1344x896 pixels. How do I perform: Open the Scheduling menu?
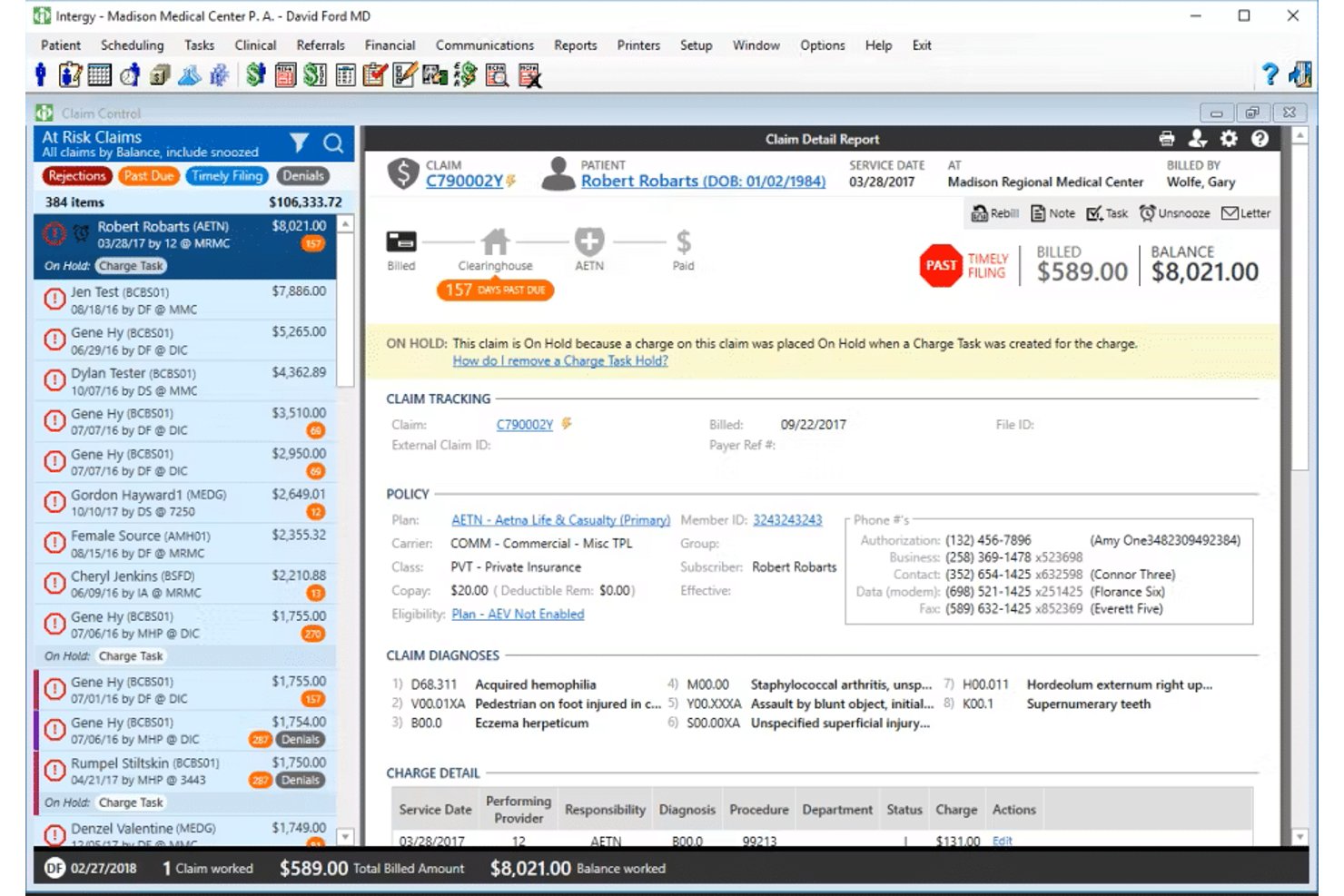coord(133,45)
